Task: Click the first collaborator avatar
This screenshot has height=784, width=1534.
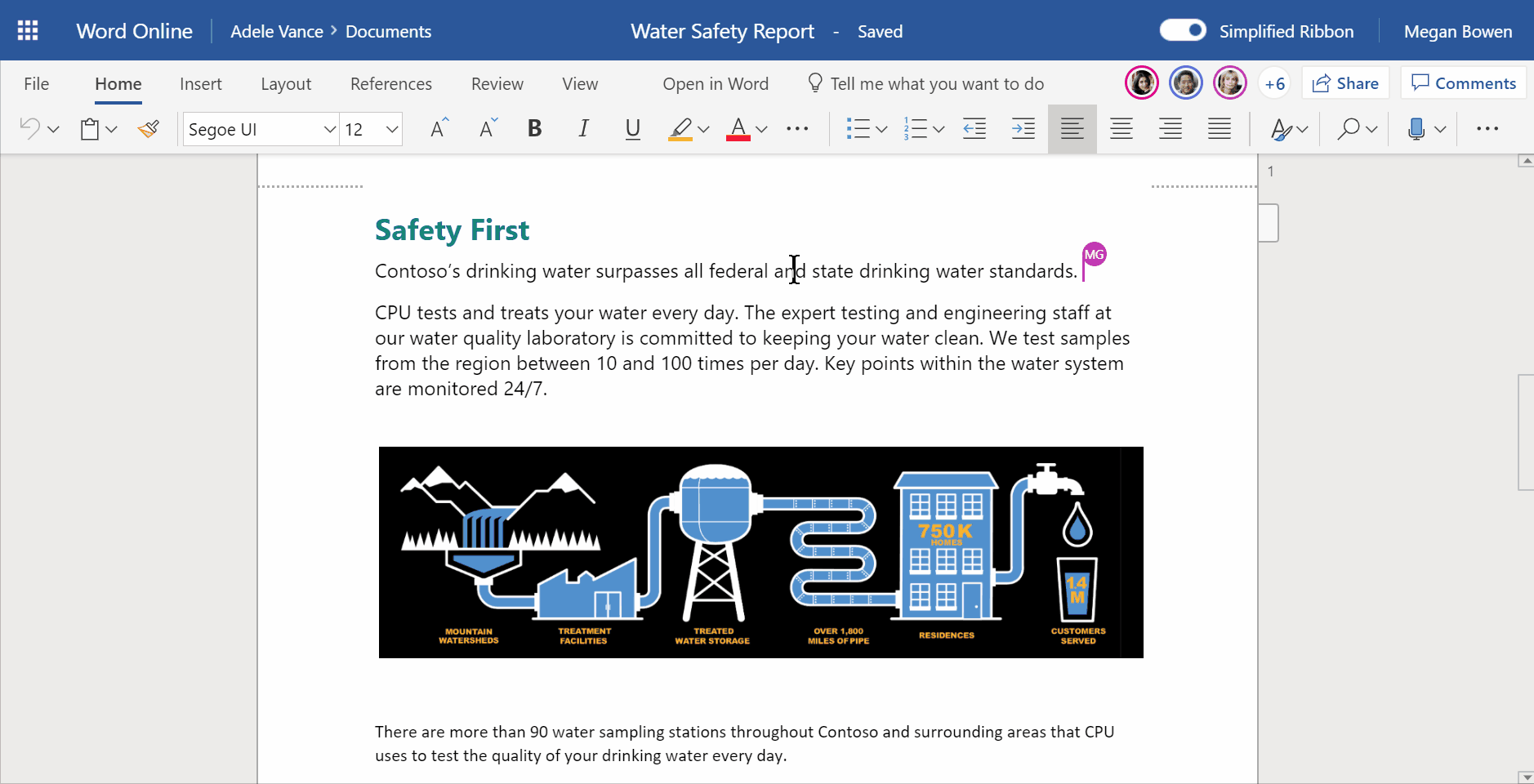Action: [x=1142, y=82]
